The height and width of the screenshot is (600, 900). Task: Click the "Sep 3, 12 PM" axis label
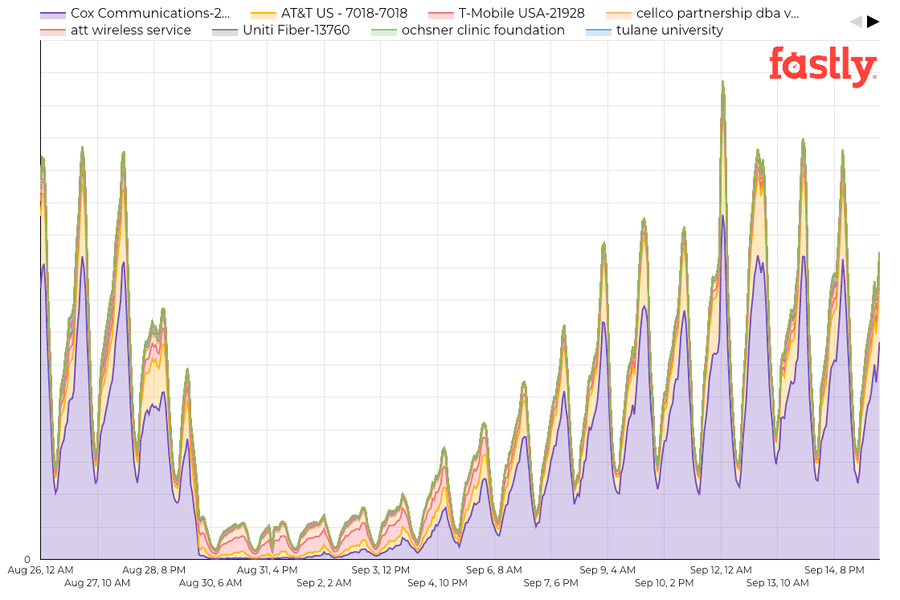pyautogui.click(x=381, y=570)
